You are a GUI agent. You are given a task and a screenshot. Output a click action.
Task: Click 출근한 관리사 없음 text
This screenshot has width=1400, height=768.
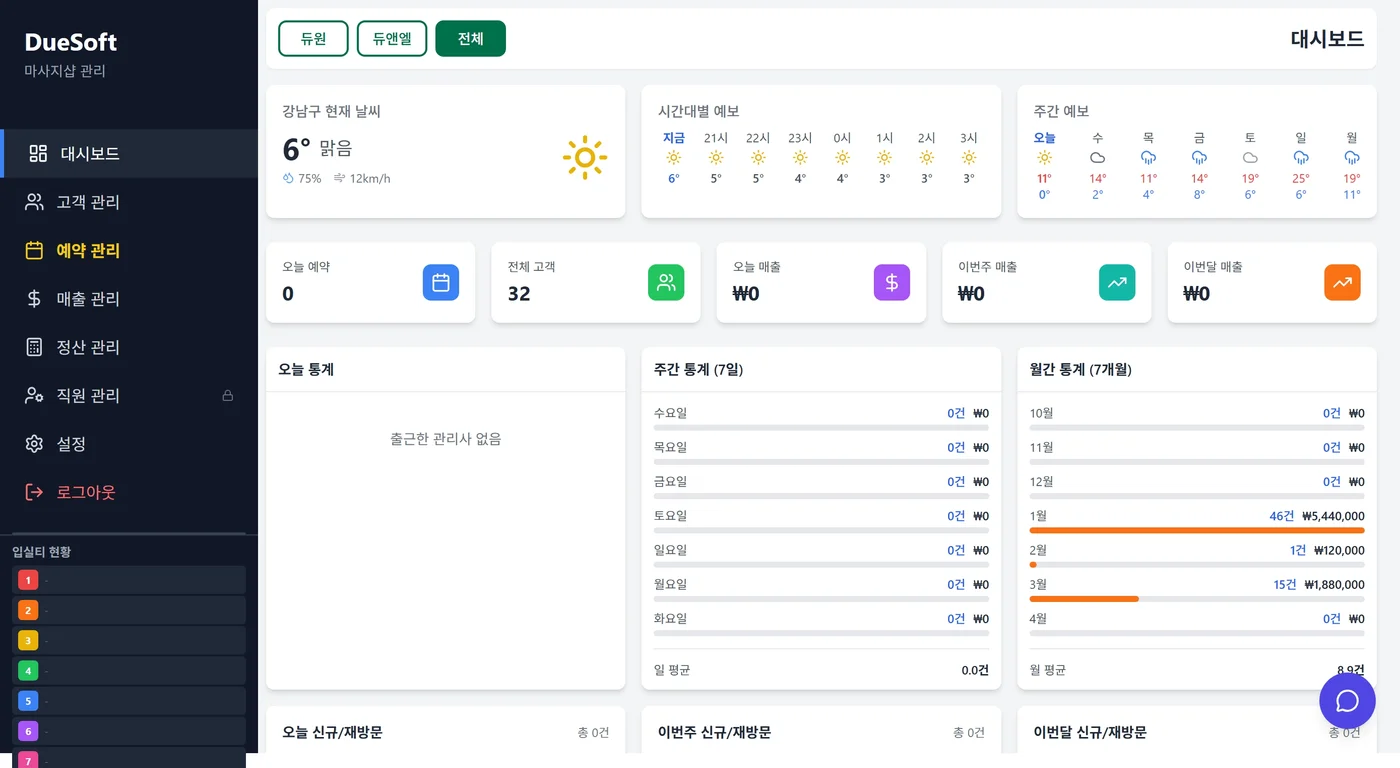[446, 439]
